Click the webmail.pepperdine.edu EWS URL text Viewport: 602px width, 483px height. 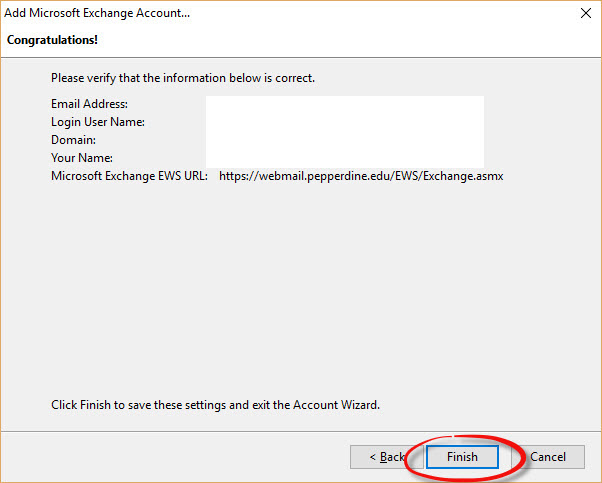(367, 176)
